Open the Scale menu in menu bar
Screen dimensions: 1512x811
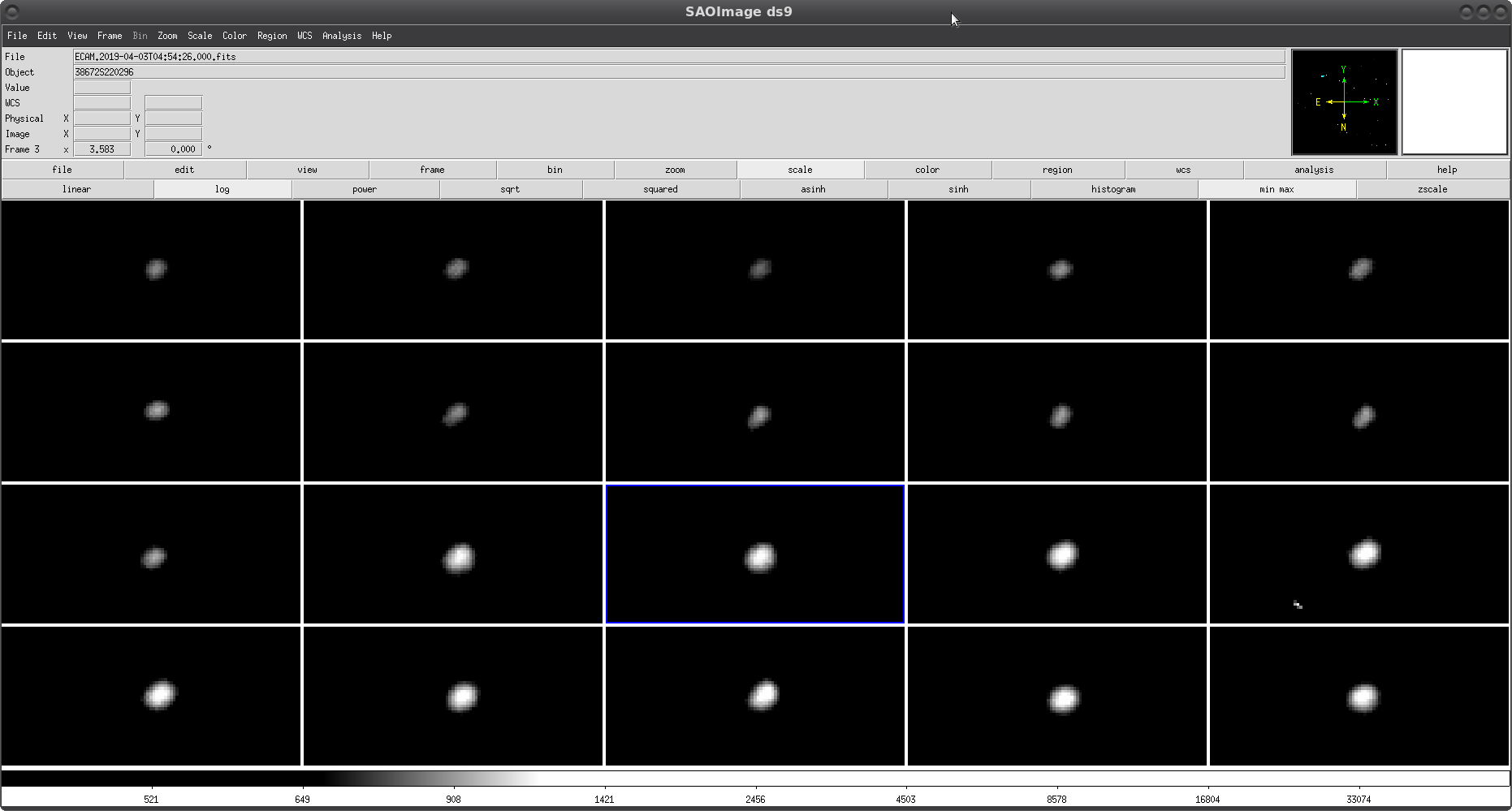click(199, 36)
